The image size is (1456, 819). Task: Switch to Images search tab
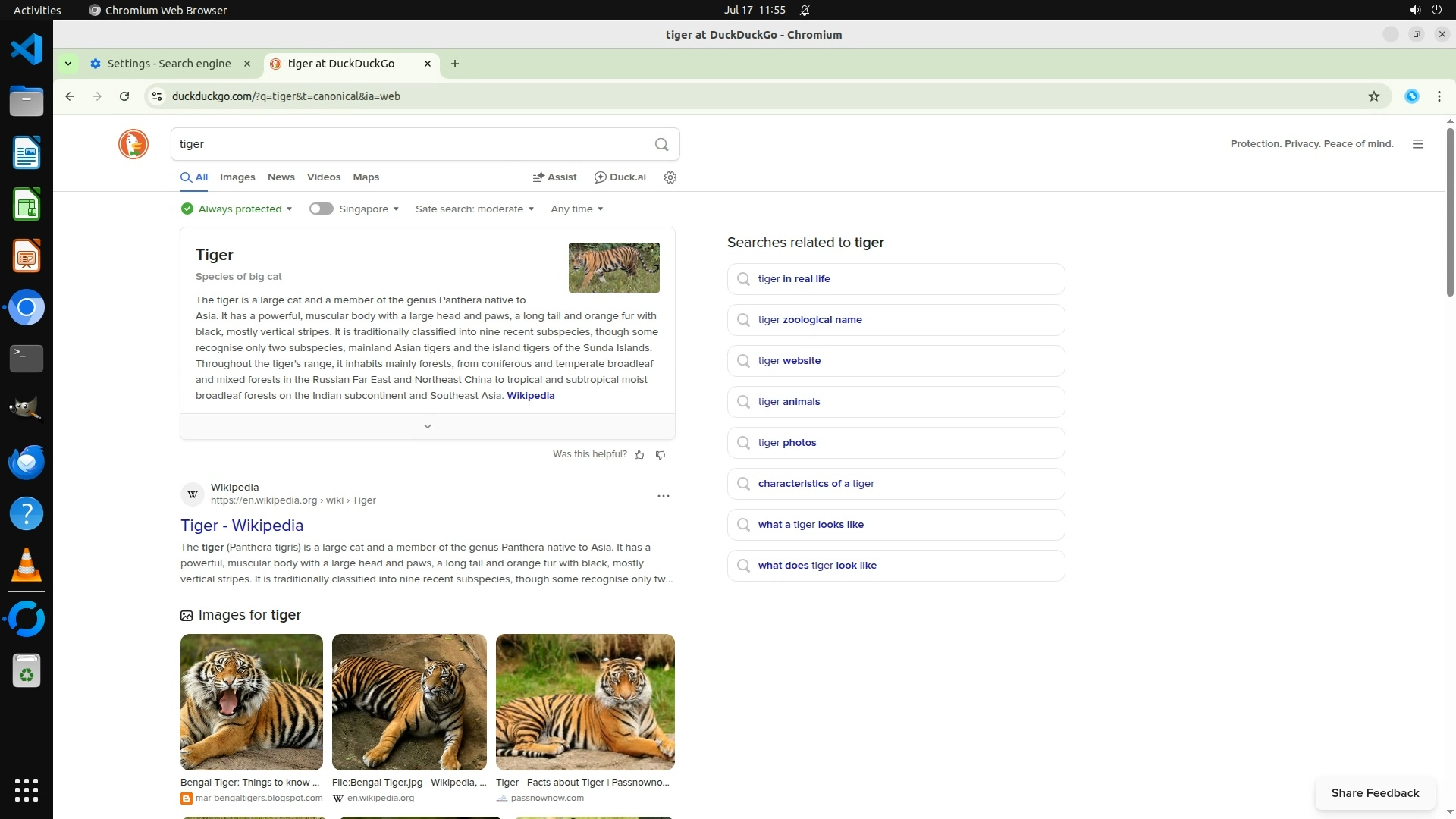[x=237, y=177]
